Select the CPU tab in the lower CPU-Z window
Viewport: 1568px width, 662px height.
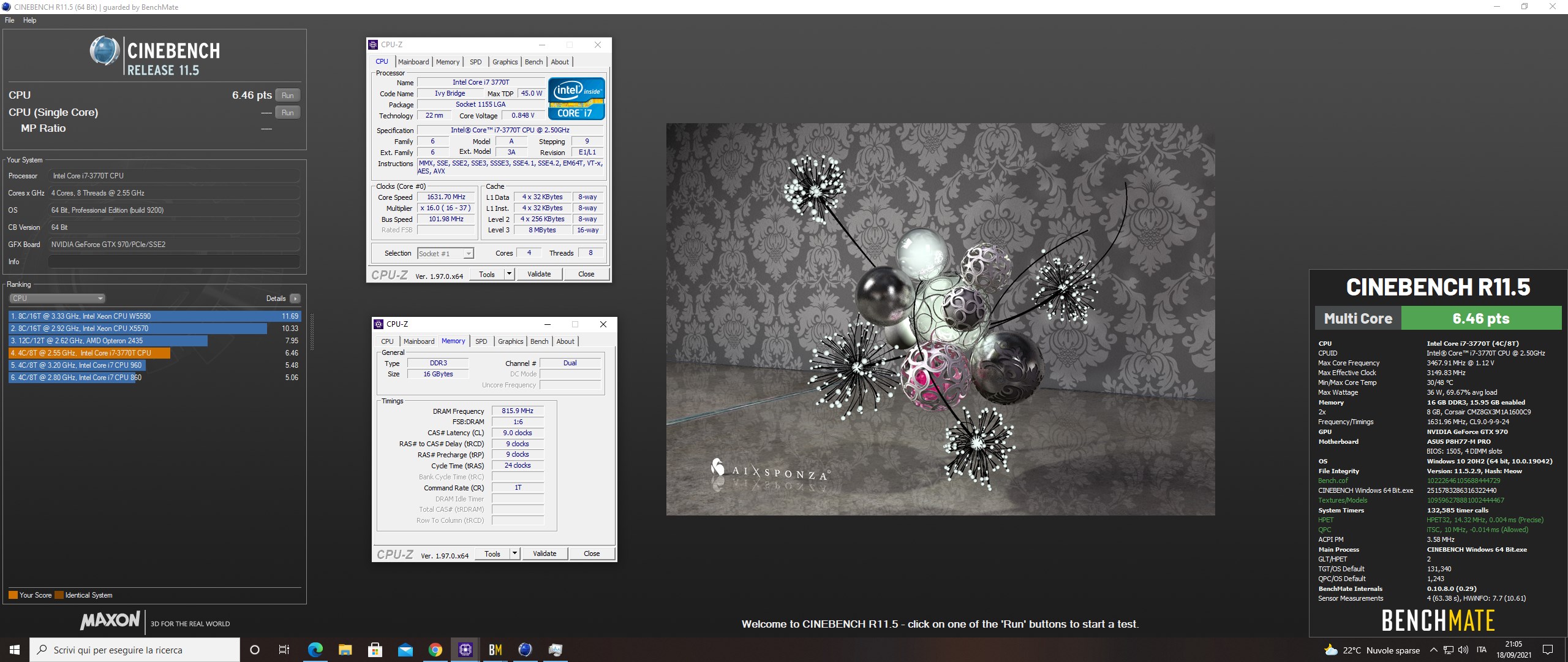click(387, 341)
